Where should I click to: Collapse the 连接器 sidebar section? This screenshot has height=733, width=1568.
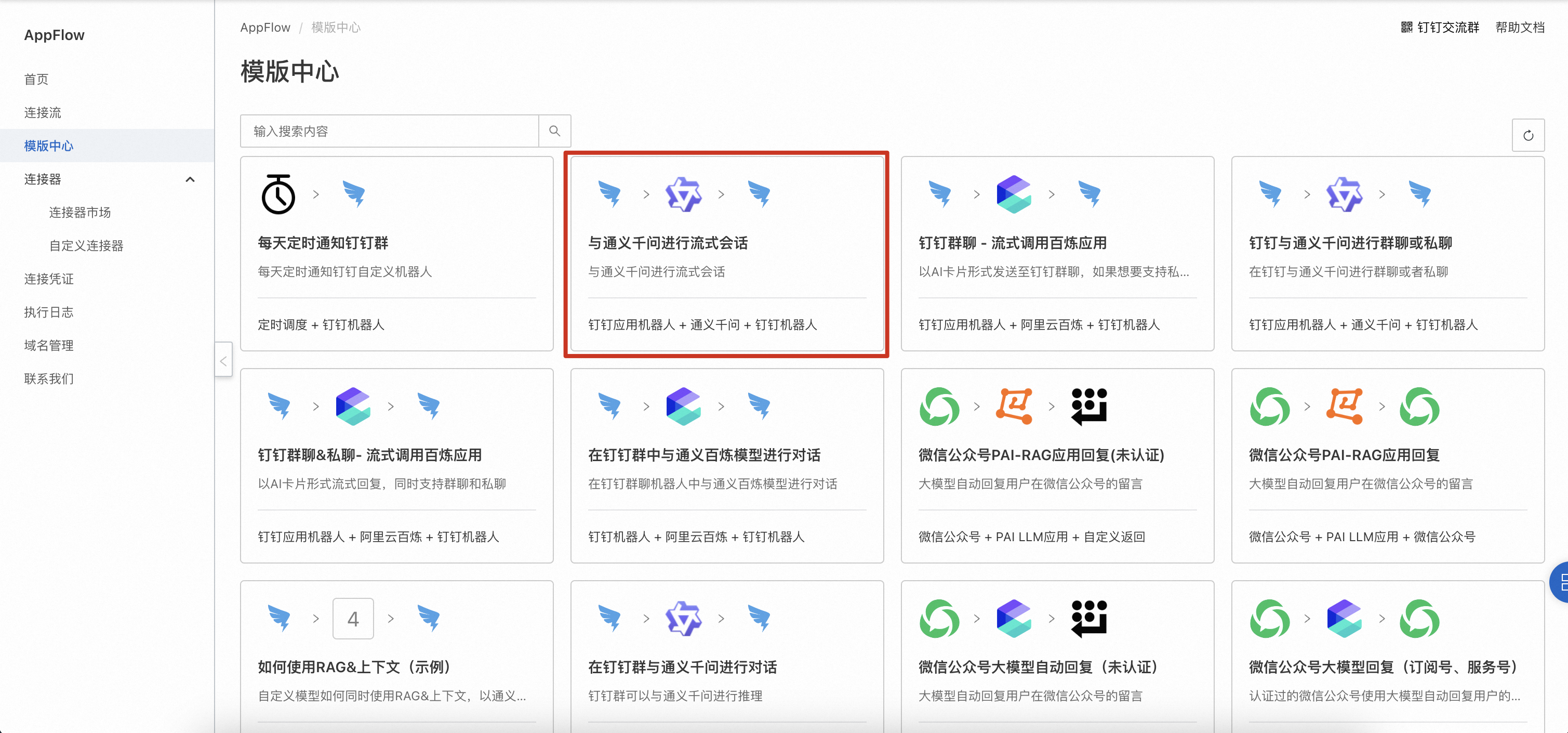click(190, 179)
